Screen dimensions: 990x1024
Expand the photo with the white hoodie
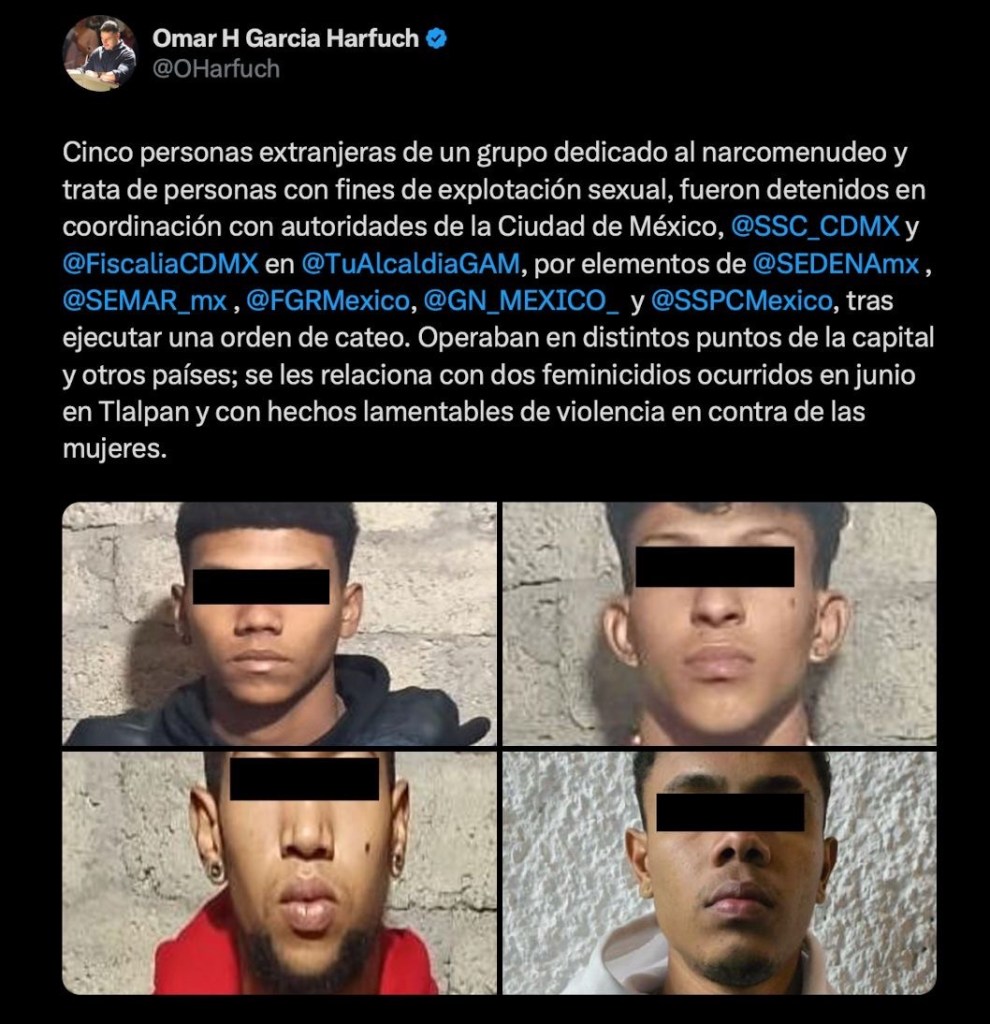[x=720, y=873]
